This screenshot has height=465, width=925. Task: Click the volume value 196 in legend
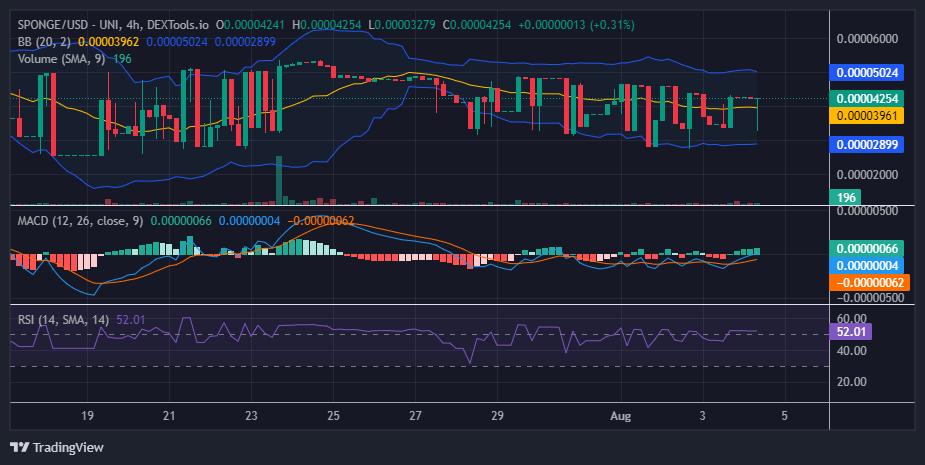pyautogui.click(x=123, y=59)
